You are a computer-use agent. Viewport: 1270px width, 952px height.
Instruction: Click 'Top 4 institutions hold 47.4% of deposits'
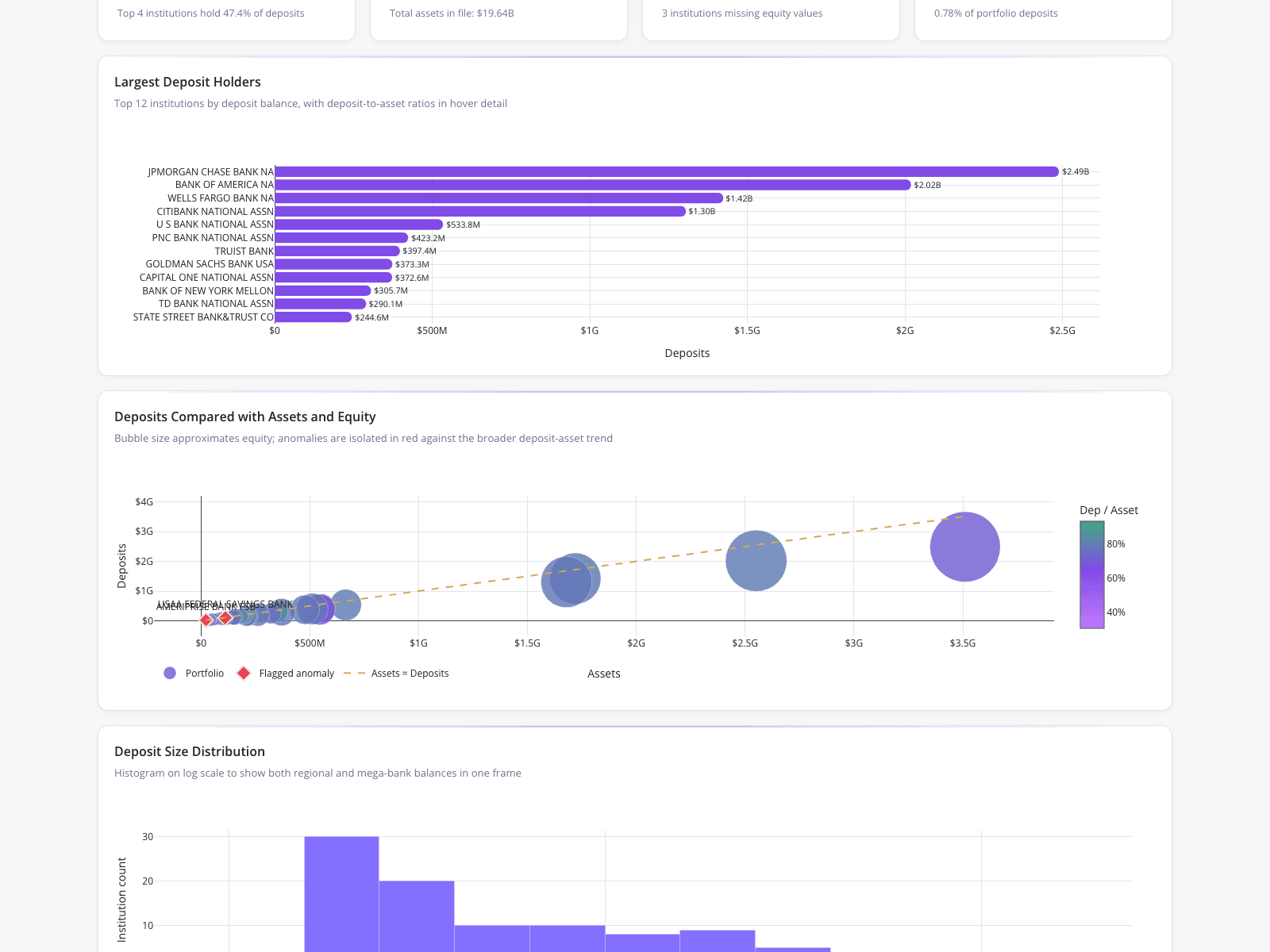tap(211, 13)
